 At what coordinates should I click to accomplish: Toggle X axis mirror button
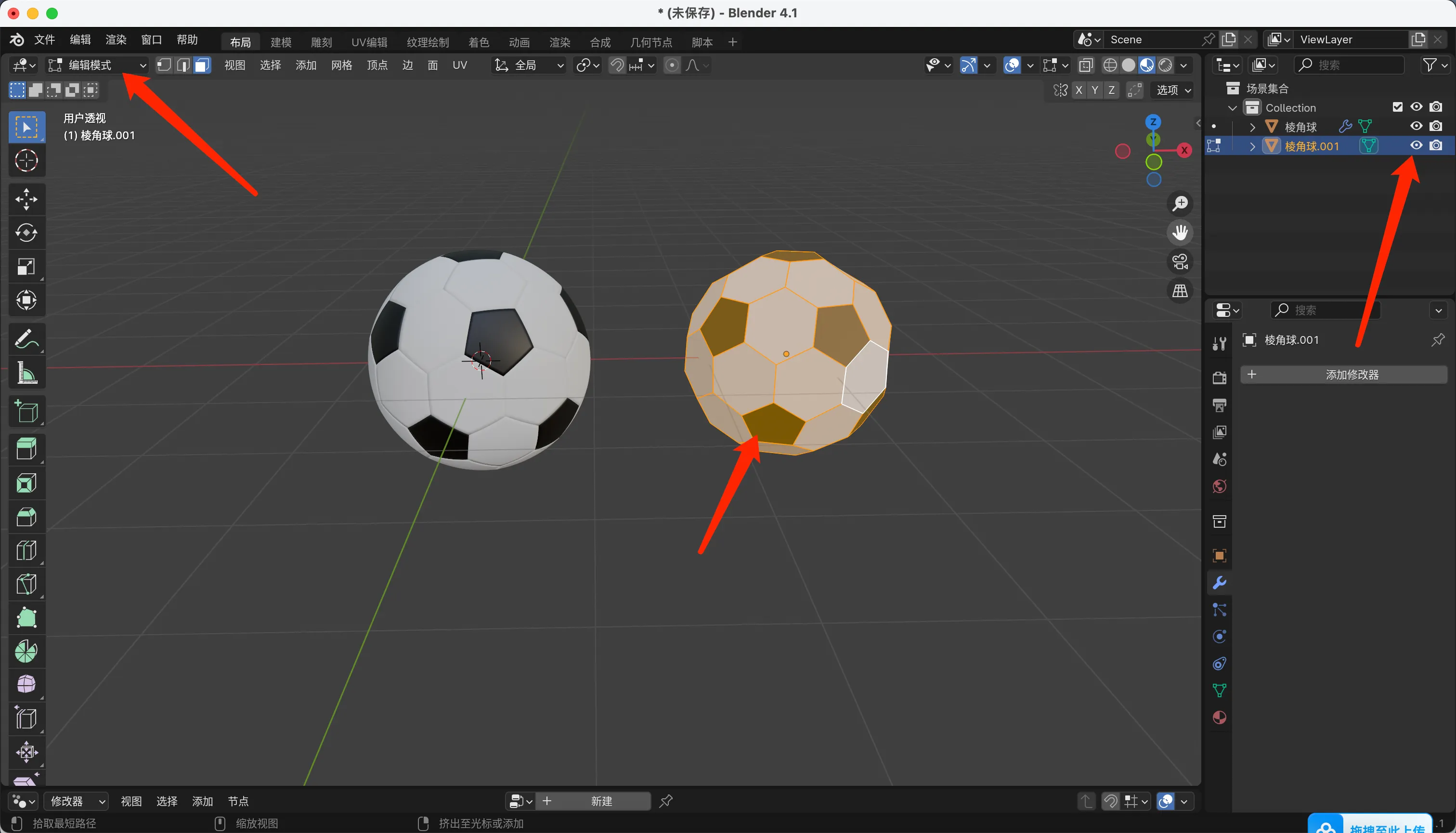pos(1079,90)
